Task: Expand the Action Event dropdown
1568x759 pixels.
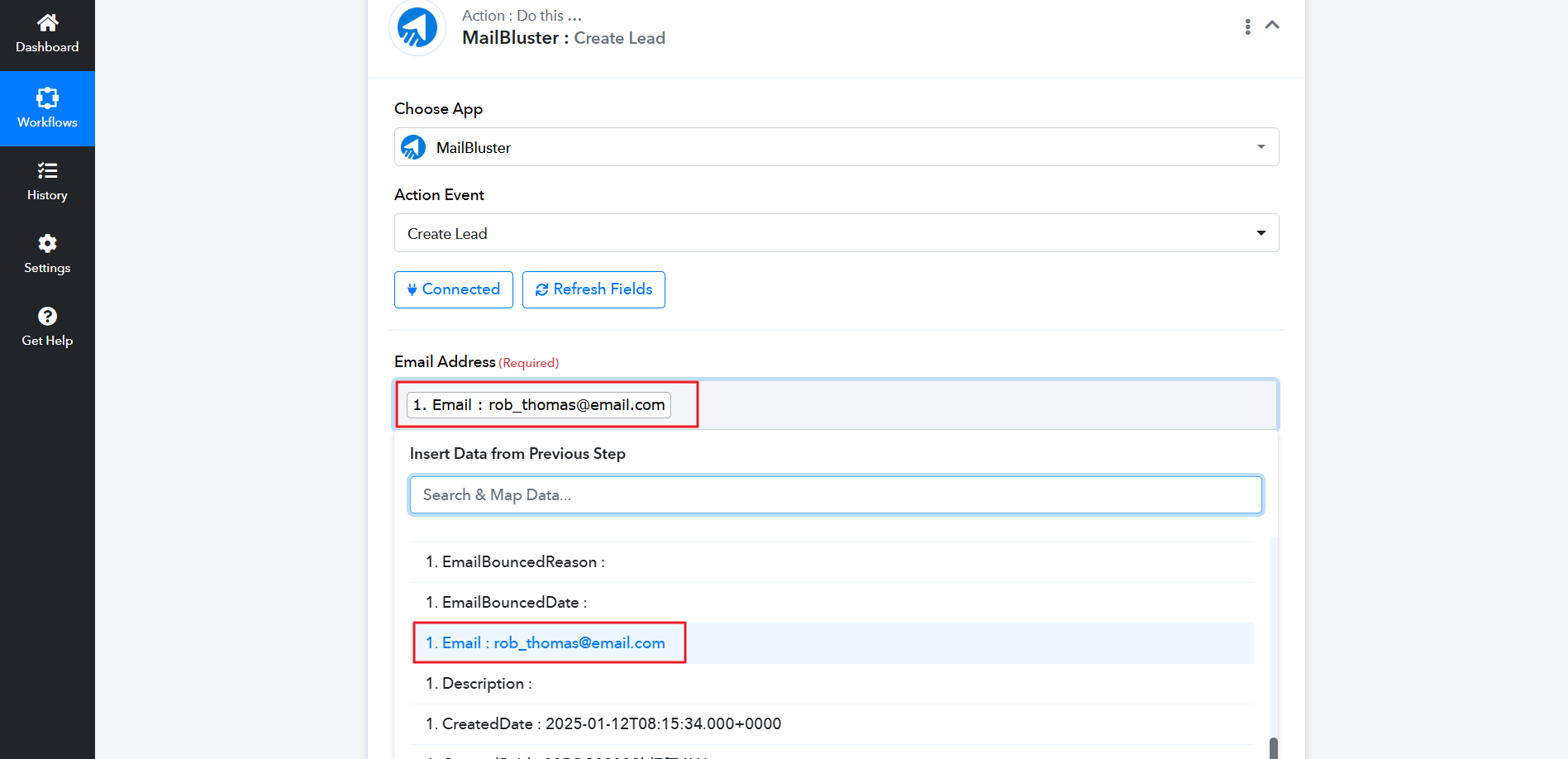Action: [x=836, y=233]
